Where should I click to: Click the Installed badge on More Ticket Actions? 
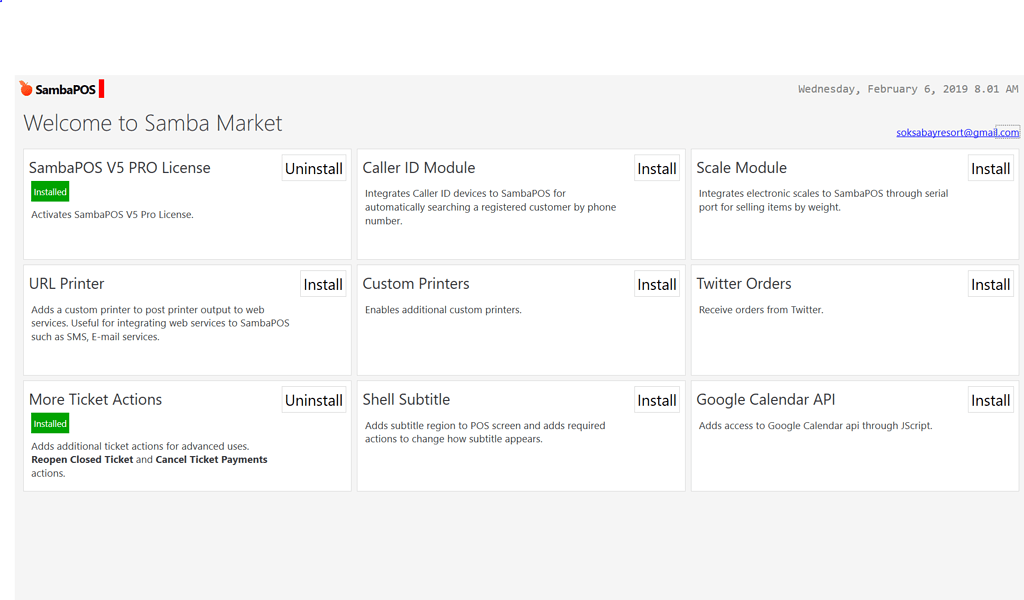[50, 423]
